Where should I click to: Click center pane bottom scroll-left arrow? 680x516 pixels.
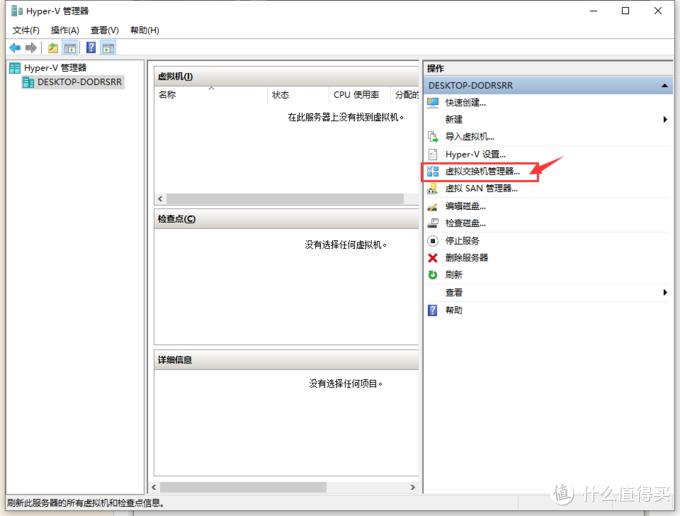click(x=154, y=487)
